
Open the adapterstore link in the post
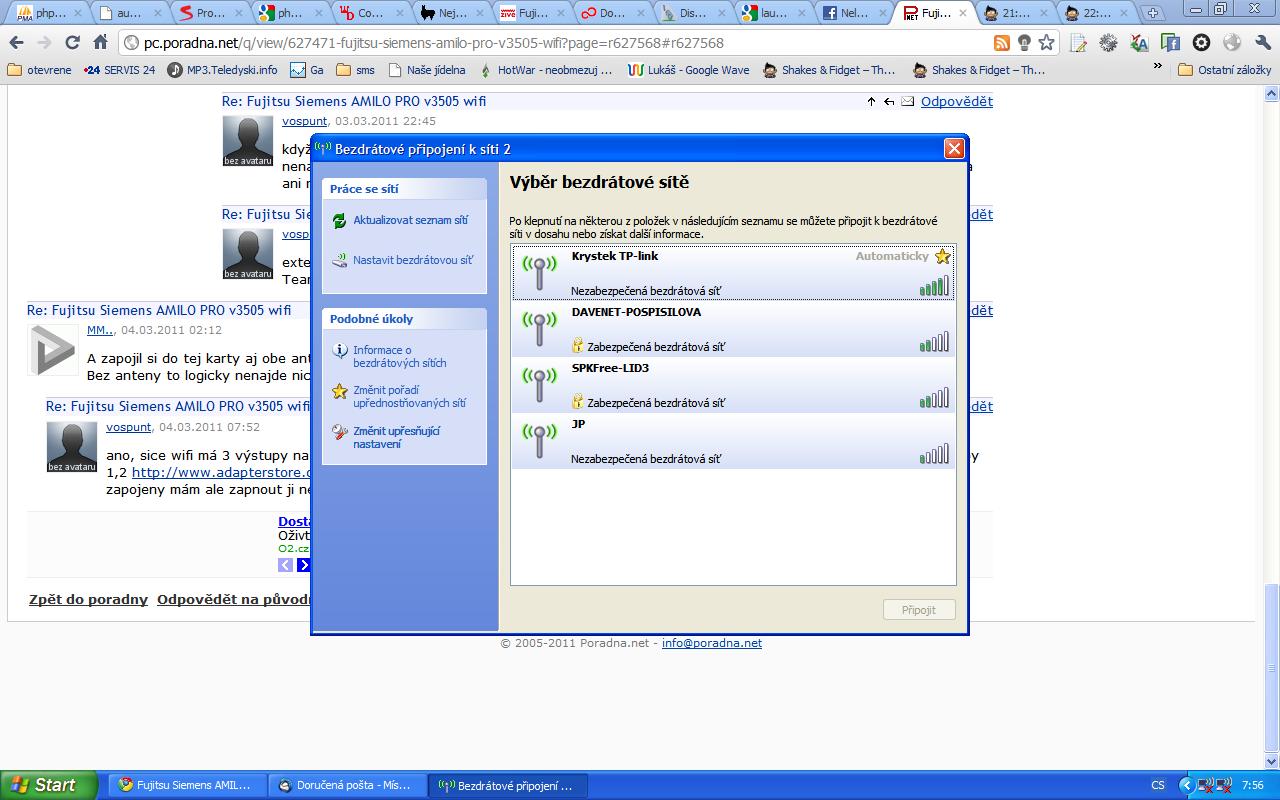click(x=223, y=472)
